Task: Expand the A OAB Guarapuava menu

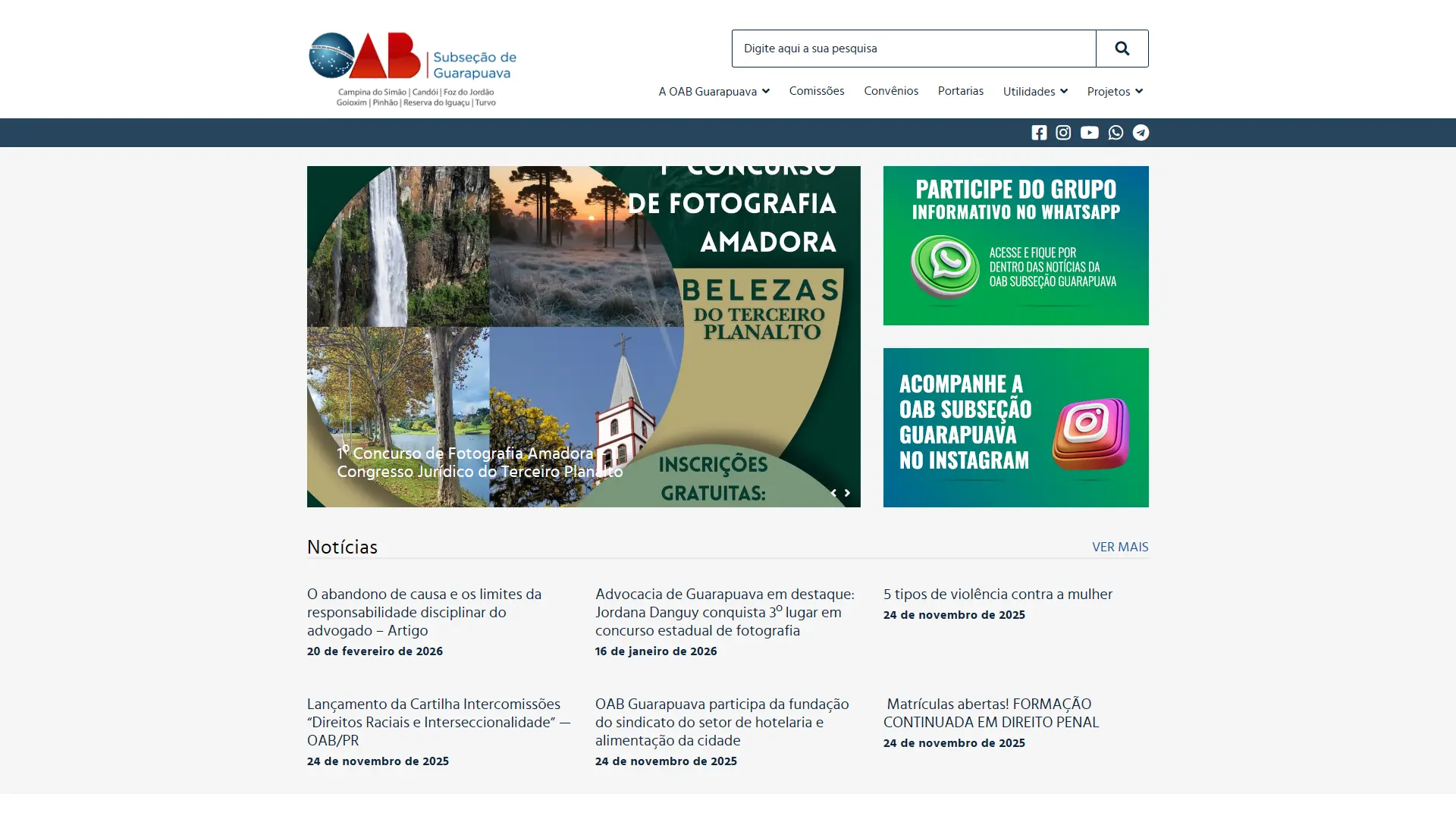Action: coord(714,91)
